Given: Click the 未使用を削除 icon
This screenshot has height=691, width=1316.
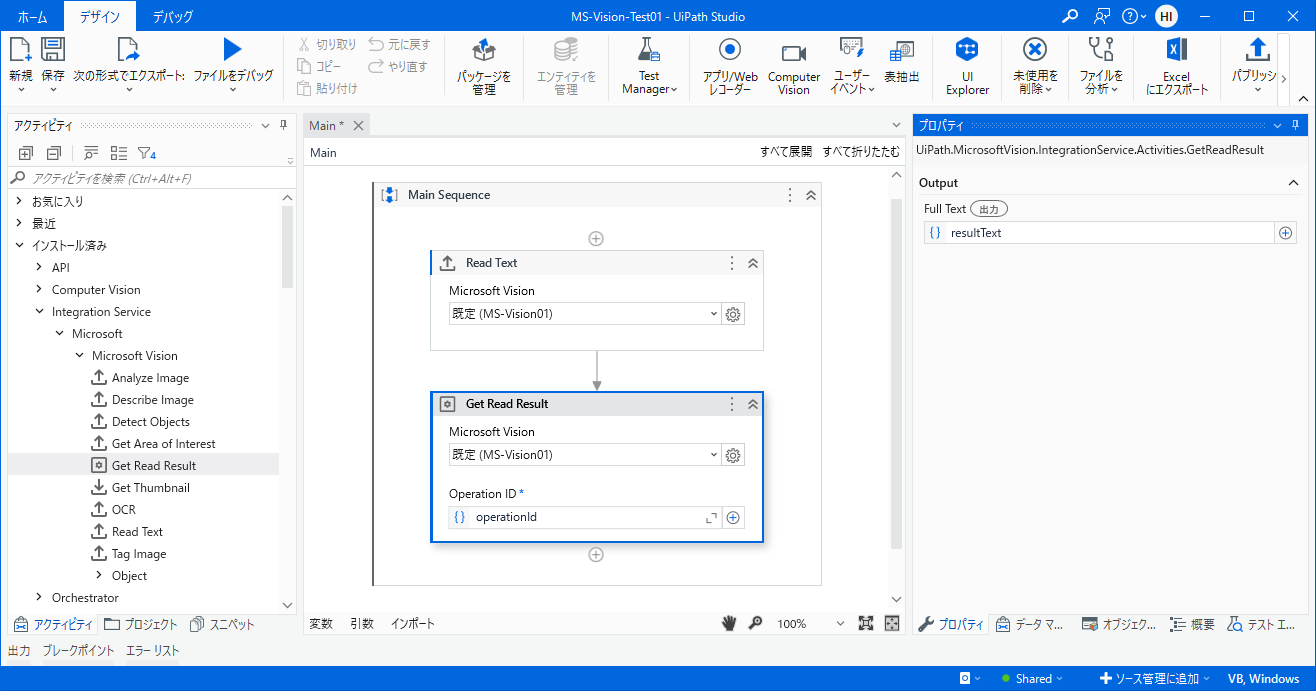Looking at the screenshot, I should (1035, 50).
